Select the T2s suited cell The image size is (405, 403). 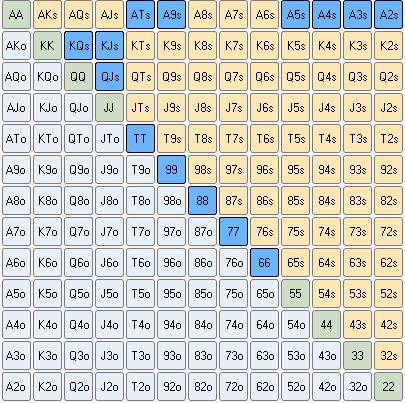point(388,138)
